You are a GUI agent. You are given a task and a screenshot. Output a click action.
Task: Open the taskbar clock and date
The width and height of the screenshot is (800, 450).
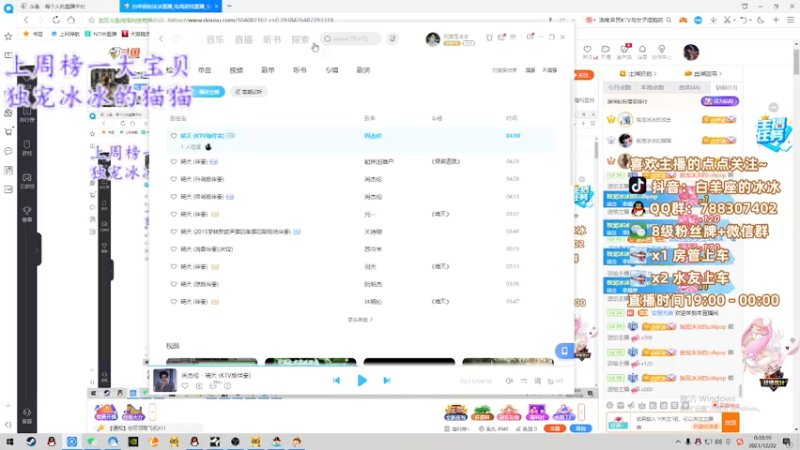[x=762, y=441]
